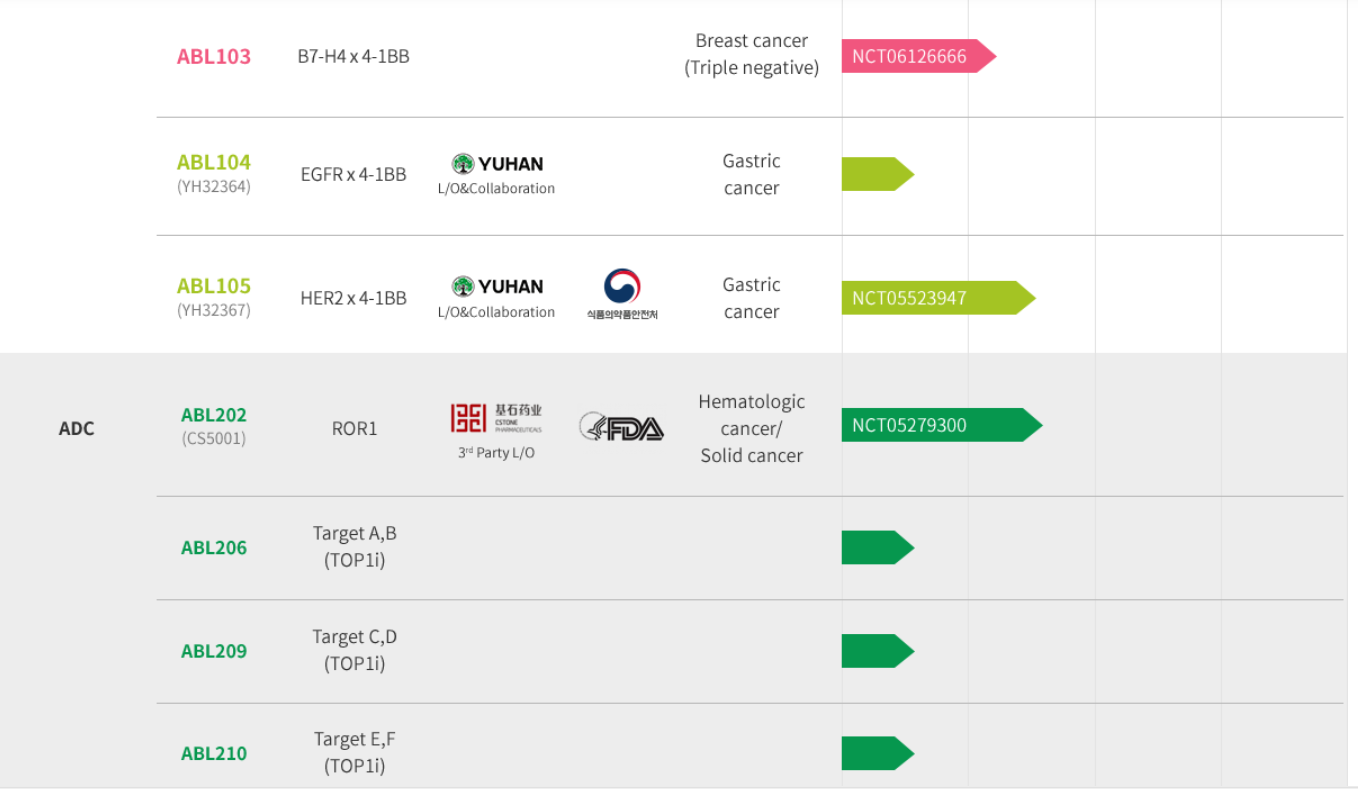Click the ABL104 green progress arrow

tap(876, 174)
